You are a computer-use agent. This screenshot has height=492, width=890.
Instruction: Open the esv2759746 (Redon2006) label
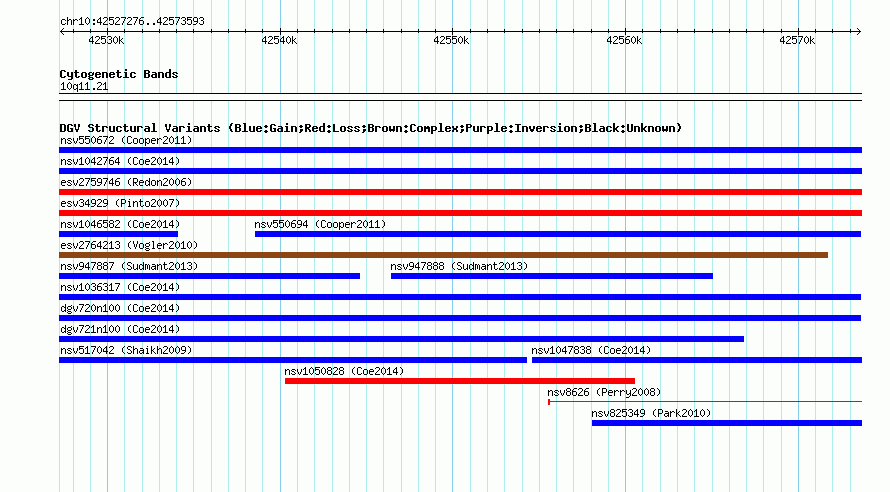(126, 182)
